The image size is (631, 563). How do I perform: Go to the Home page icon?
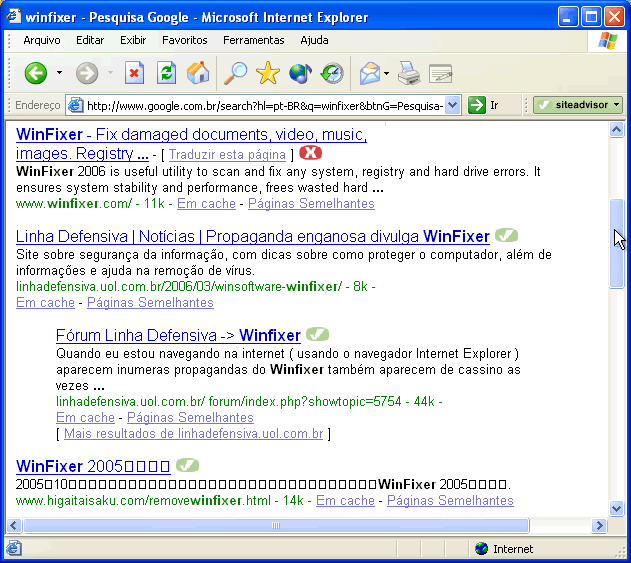click(x=198, y=73)
